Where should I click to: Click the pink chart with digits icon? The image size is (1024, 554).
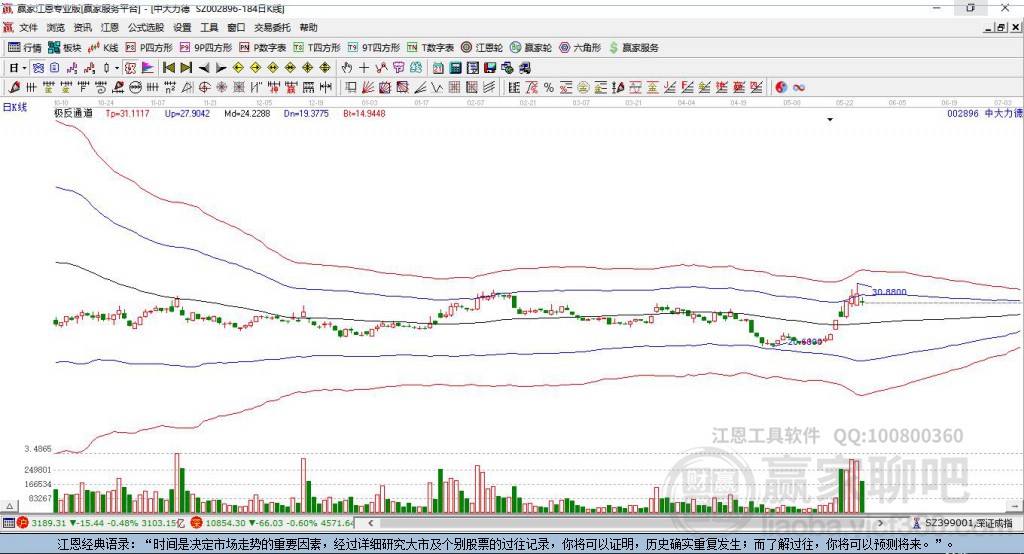(x=71, y=68)
